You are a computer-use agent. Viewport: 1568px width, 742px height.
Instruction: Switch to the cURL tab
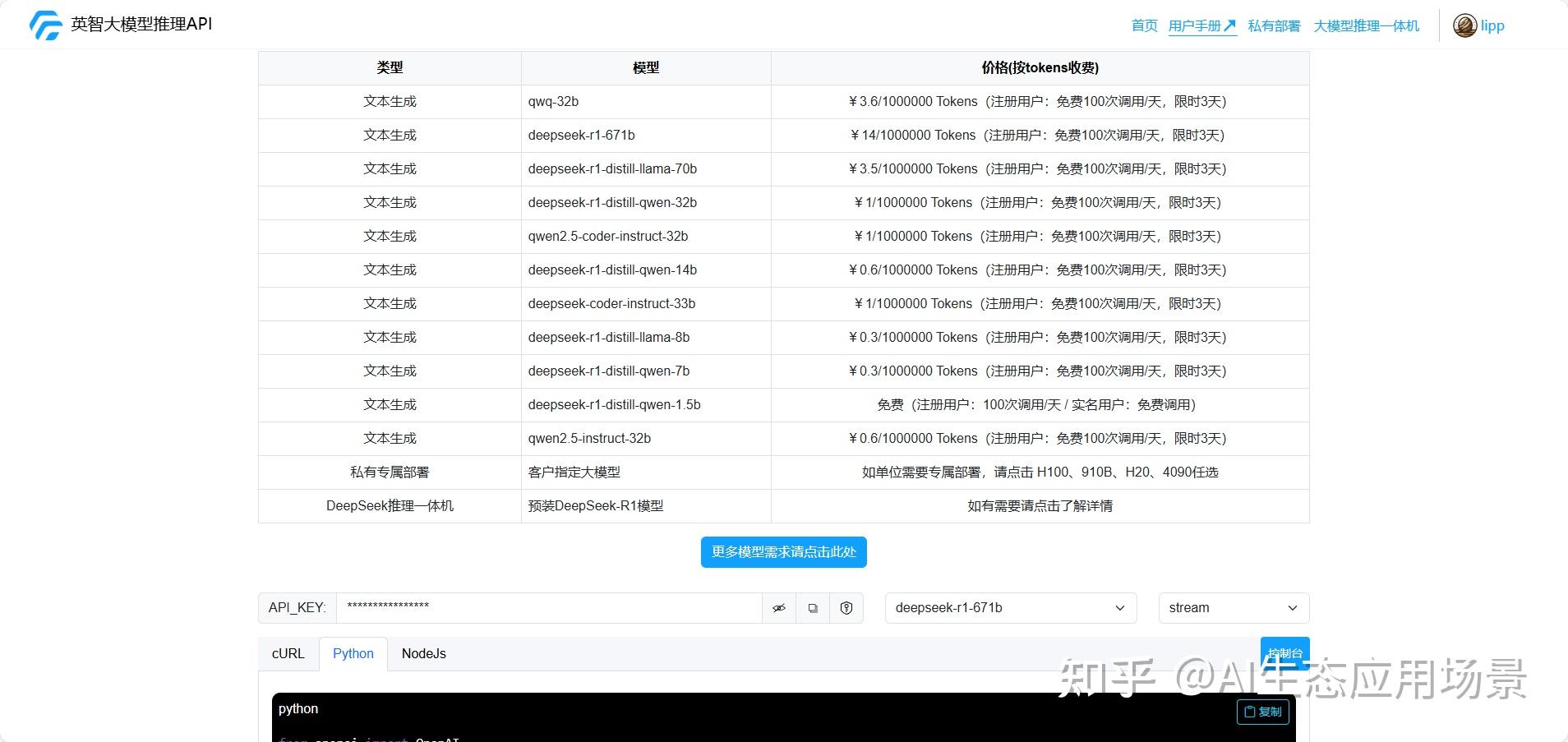coord(288,653)
